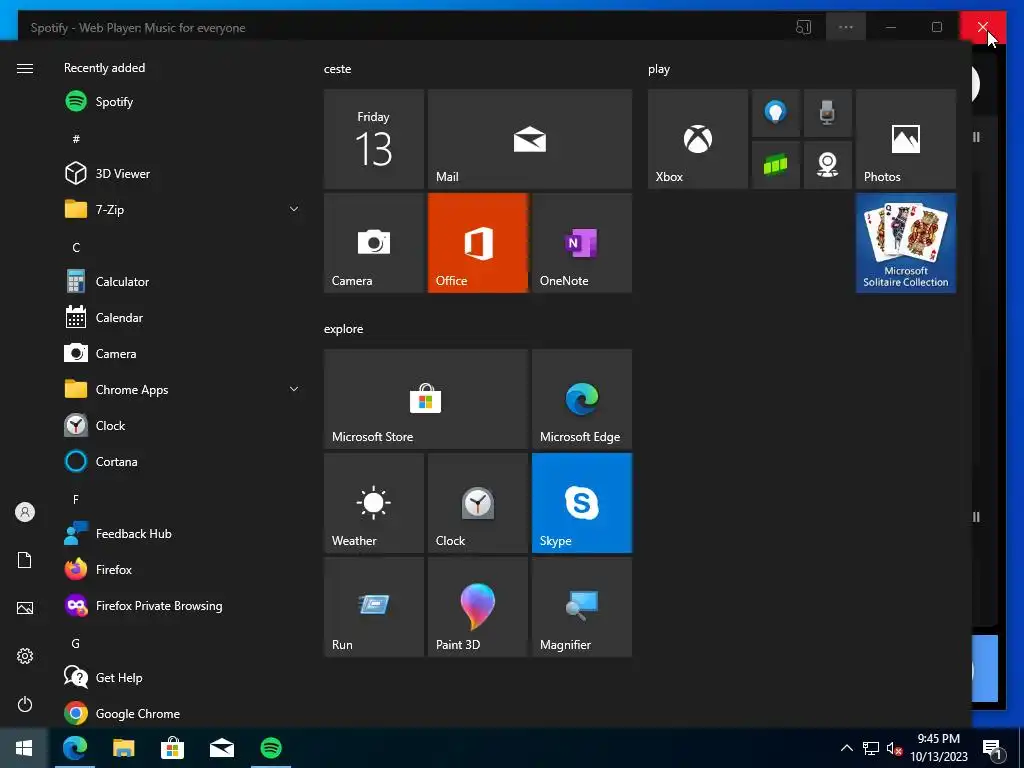
Task: Open the 7-Zip folder entry
Action: pos(181,210)
